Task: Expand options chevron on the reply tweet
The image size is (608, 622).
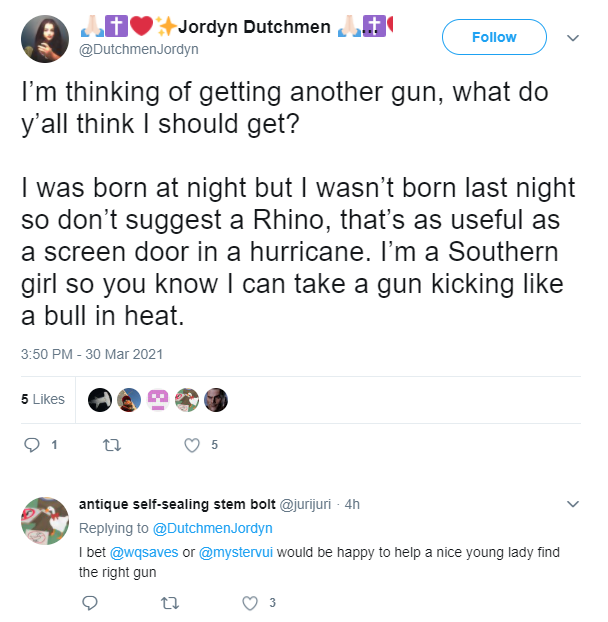Action: [x=573, y=504]
